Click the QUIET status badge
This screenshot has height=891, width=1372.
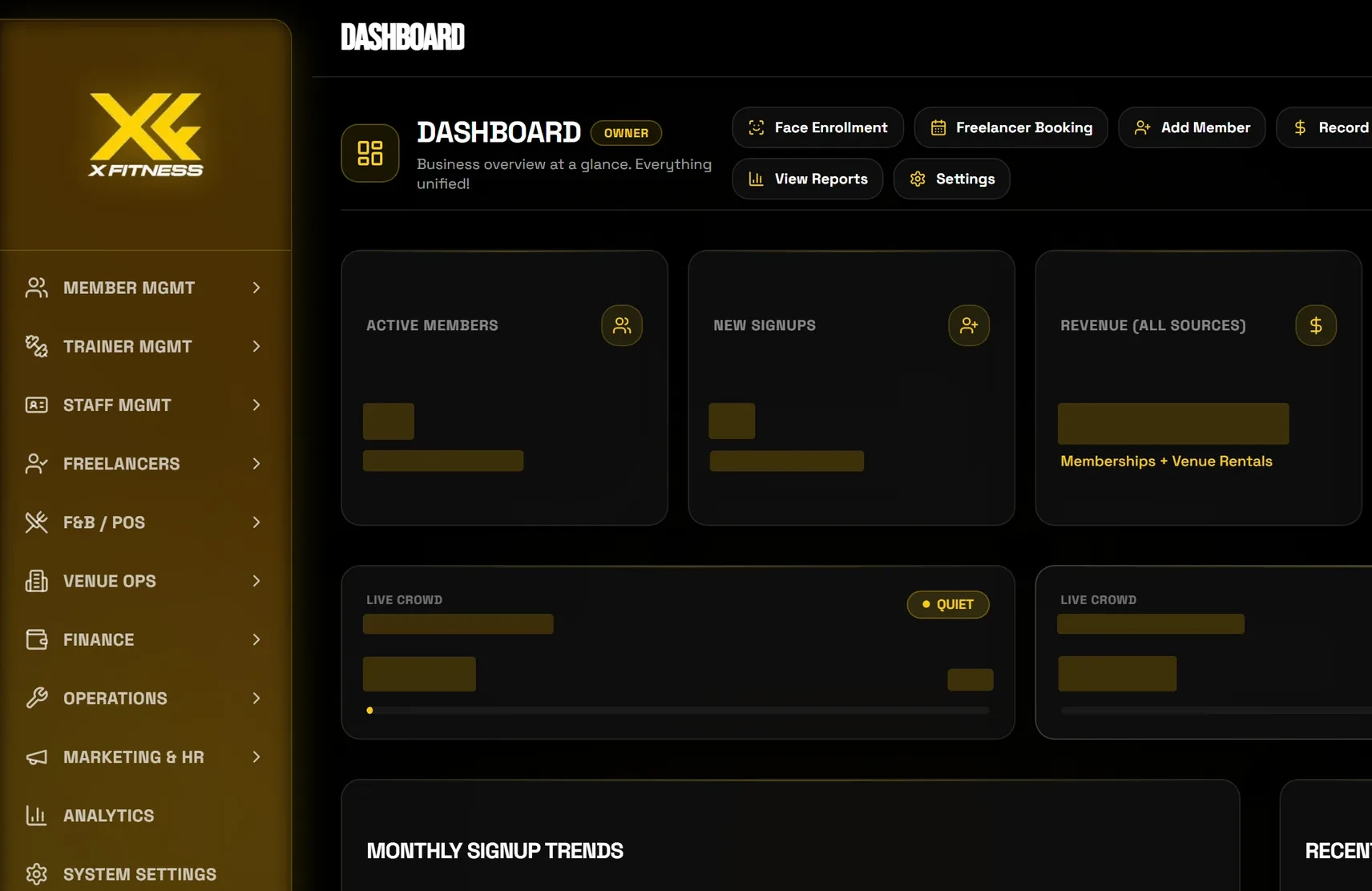(x=948, y=604)
